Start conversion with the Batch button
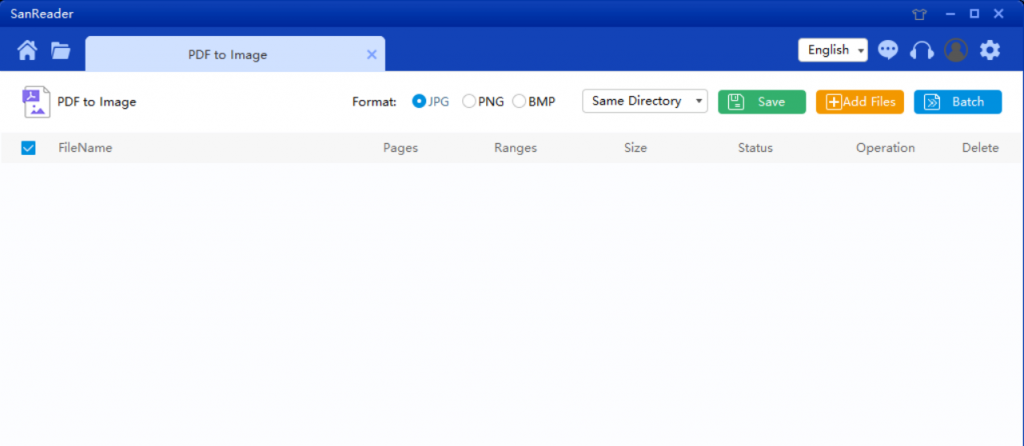 tap(957, 101)
